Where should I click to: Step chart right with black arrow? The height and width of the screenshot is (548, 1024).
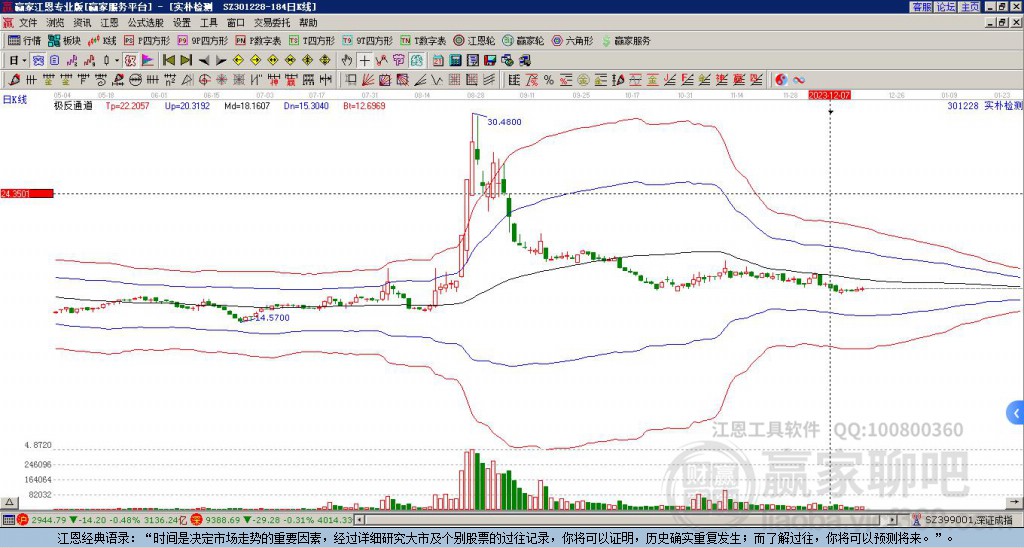(221, 61)
